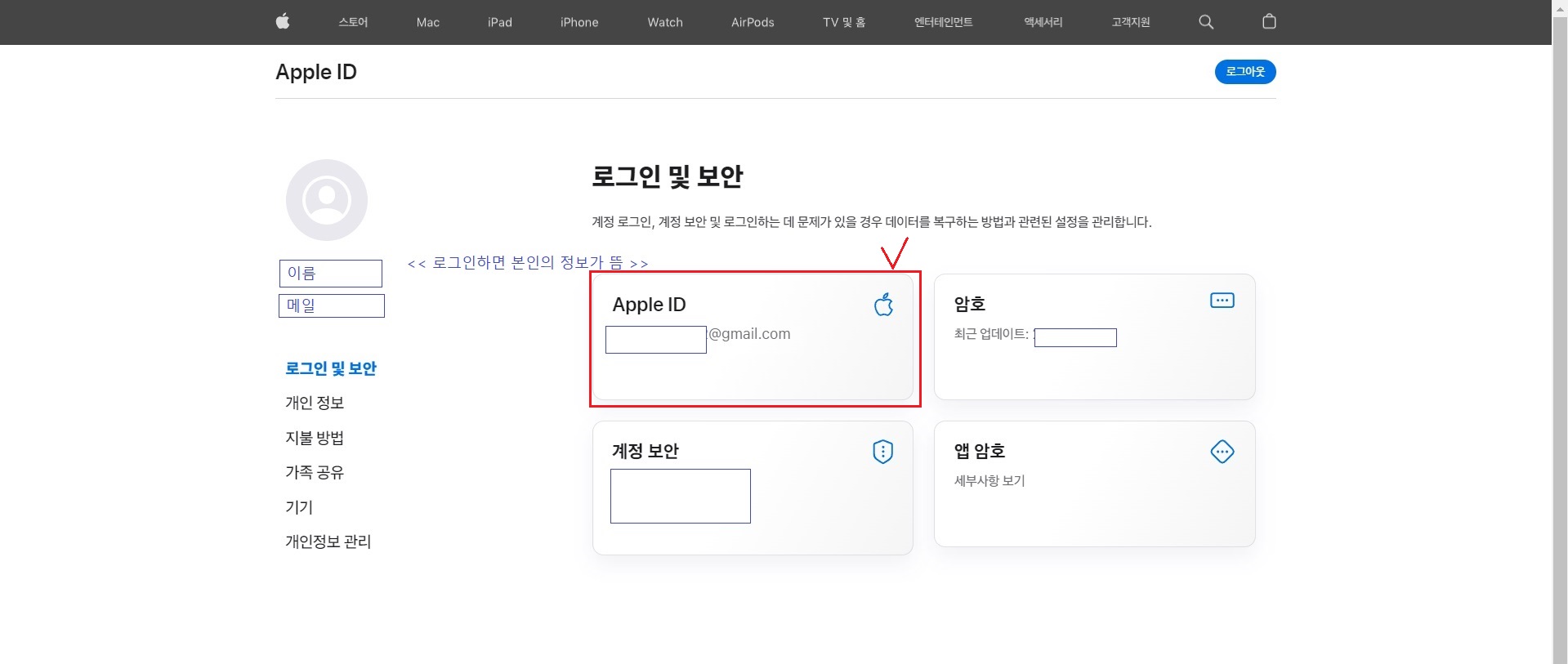
Task: Click the 로그아웃 button
Action: [x=1245, y=72]
